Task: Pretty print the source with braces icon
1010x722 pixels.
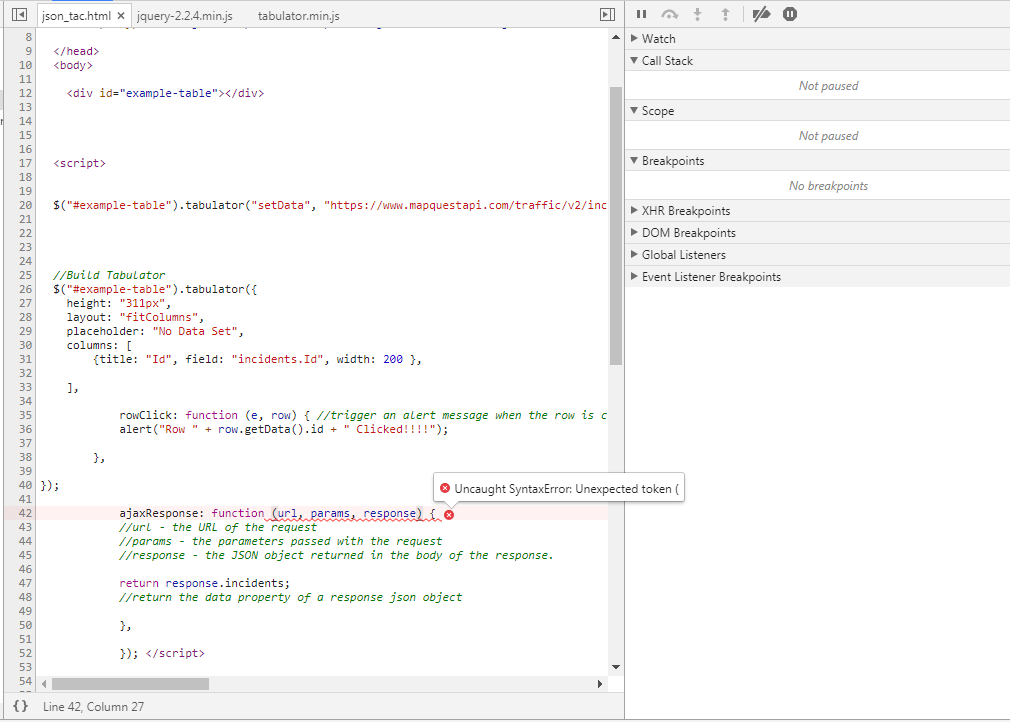Action: (x=21, y=706)
